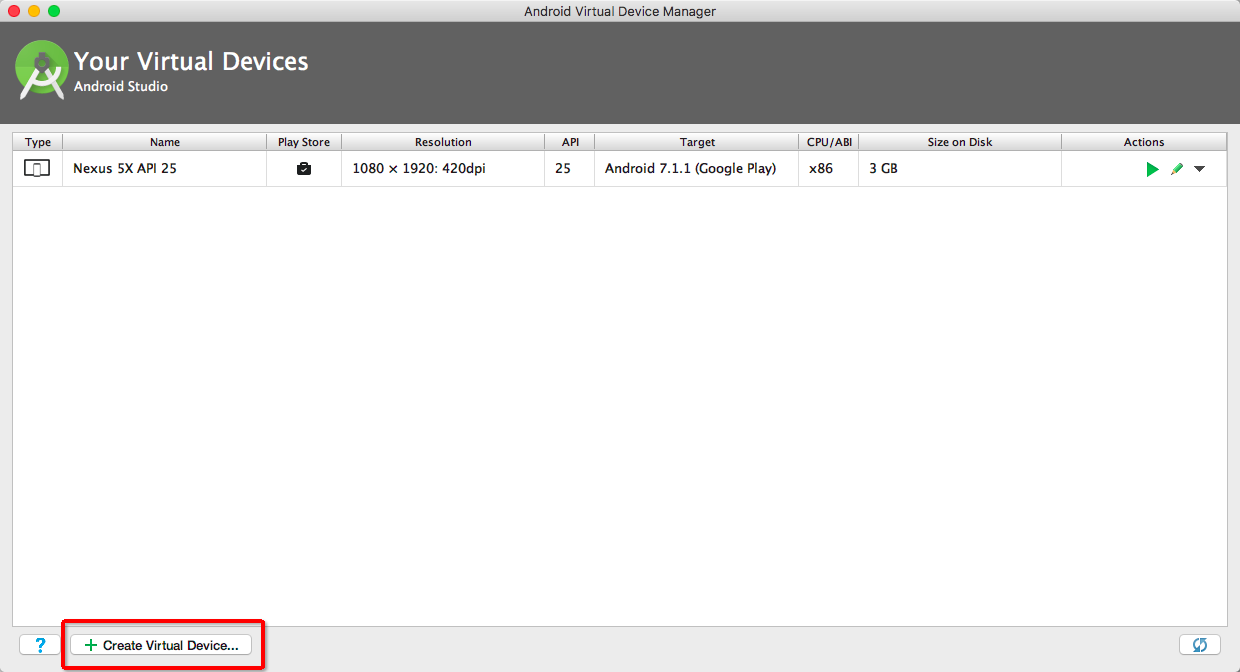Click the Create Virtual Device button

pyautogui.click(x=161, y=645)
